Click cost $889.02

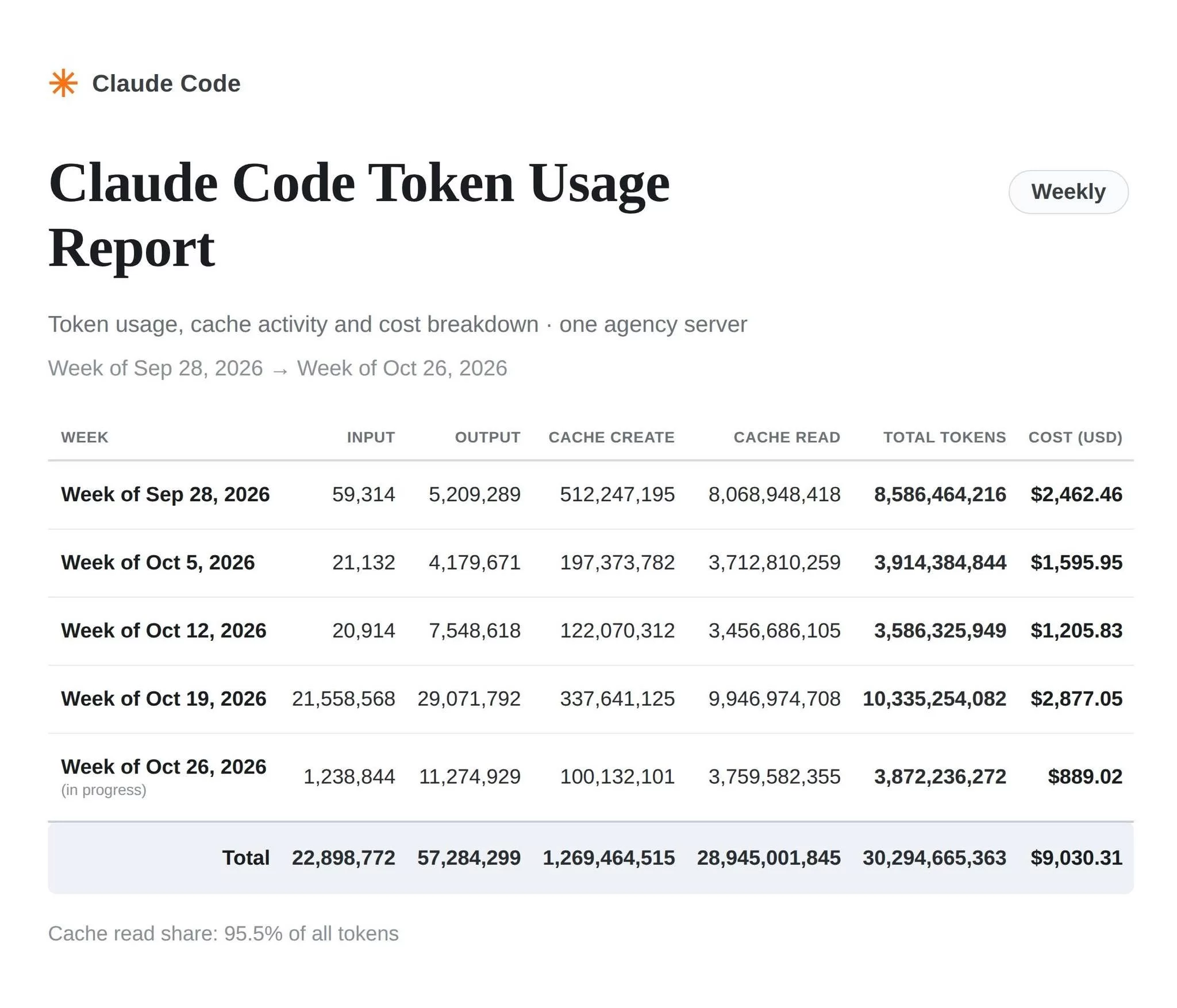[1085, 776]
